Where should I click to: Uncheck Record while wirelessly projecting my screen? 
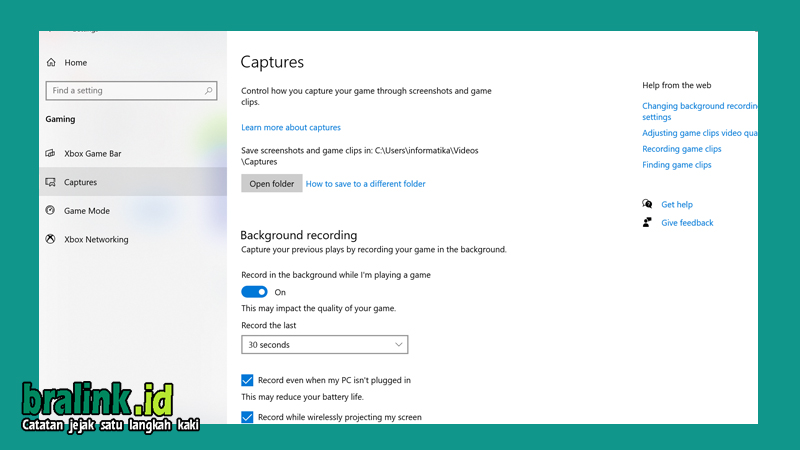point(247,417)
